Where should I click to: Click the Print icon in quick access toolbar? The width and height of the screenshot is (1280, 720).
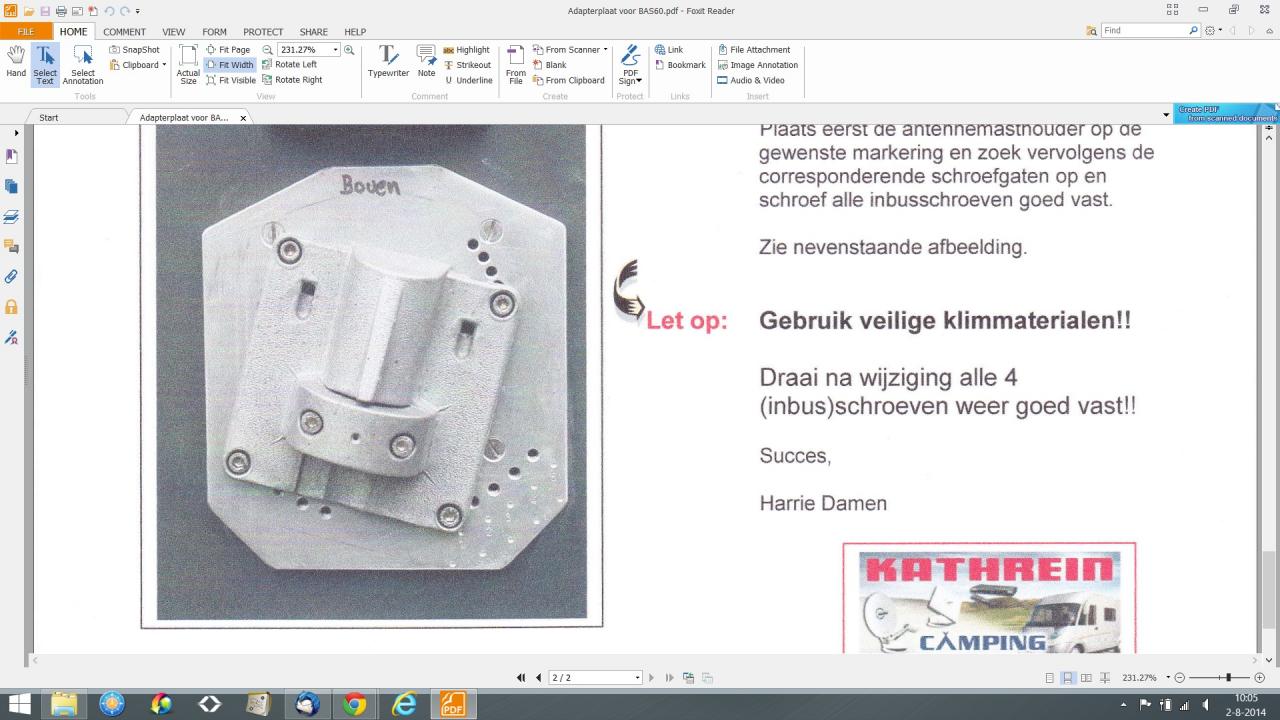pyautogui.click(x=61, y=11)
